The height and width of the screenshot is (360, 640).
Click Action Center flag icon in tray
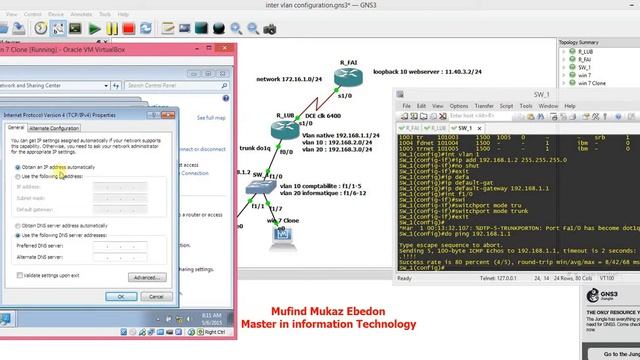click(169, 319)
